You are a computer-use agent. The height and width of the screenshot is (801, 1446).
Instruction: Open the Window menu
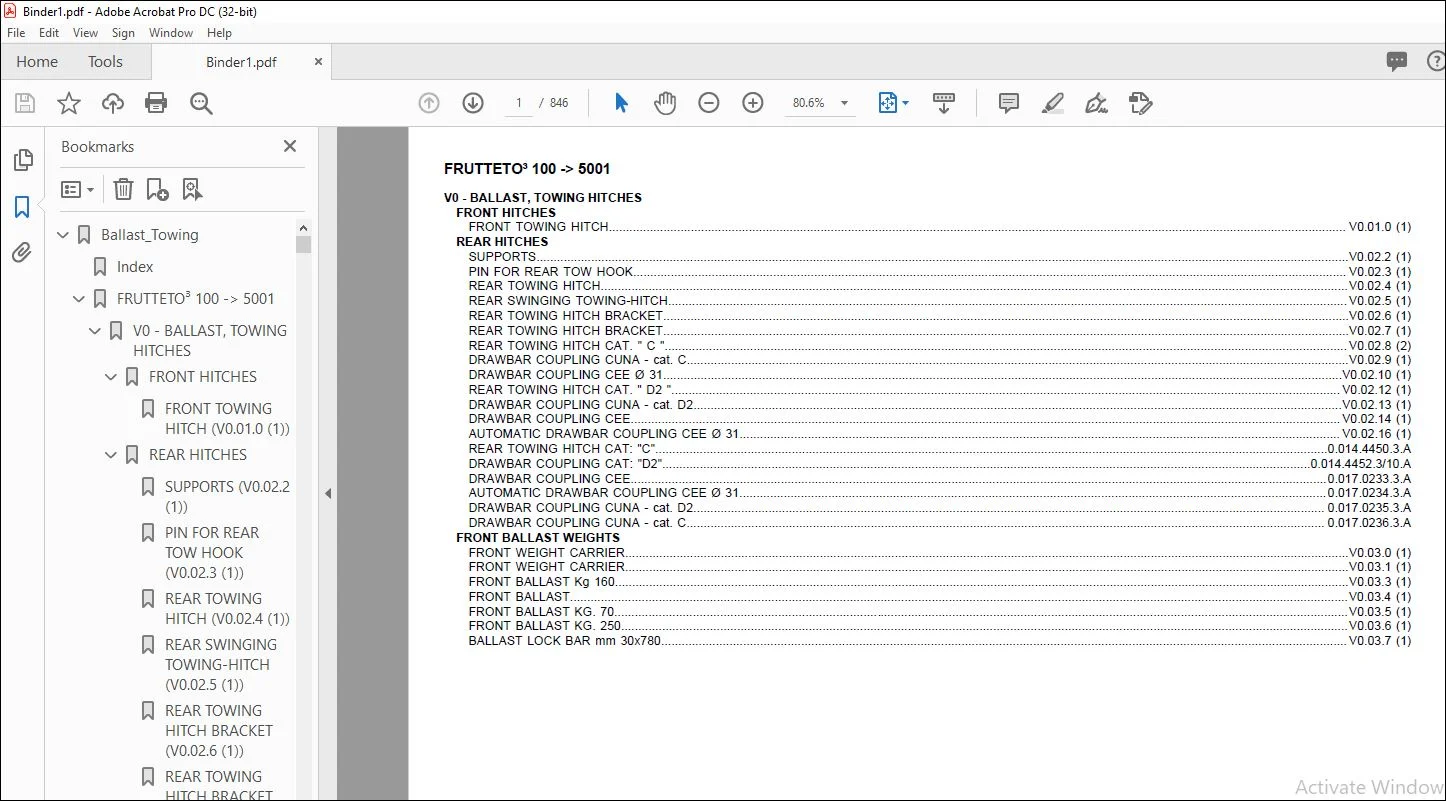point(171,33)
